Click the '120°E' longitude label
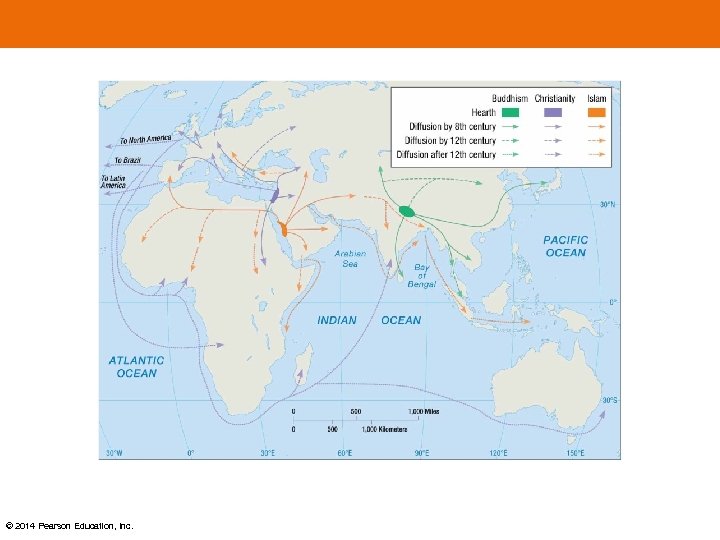 498,453
